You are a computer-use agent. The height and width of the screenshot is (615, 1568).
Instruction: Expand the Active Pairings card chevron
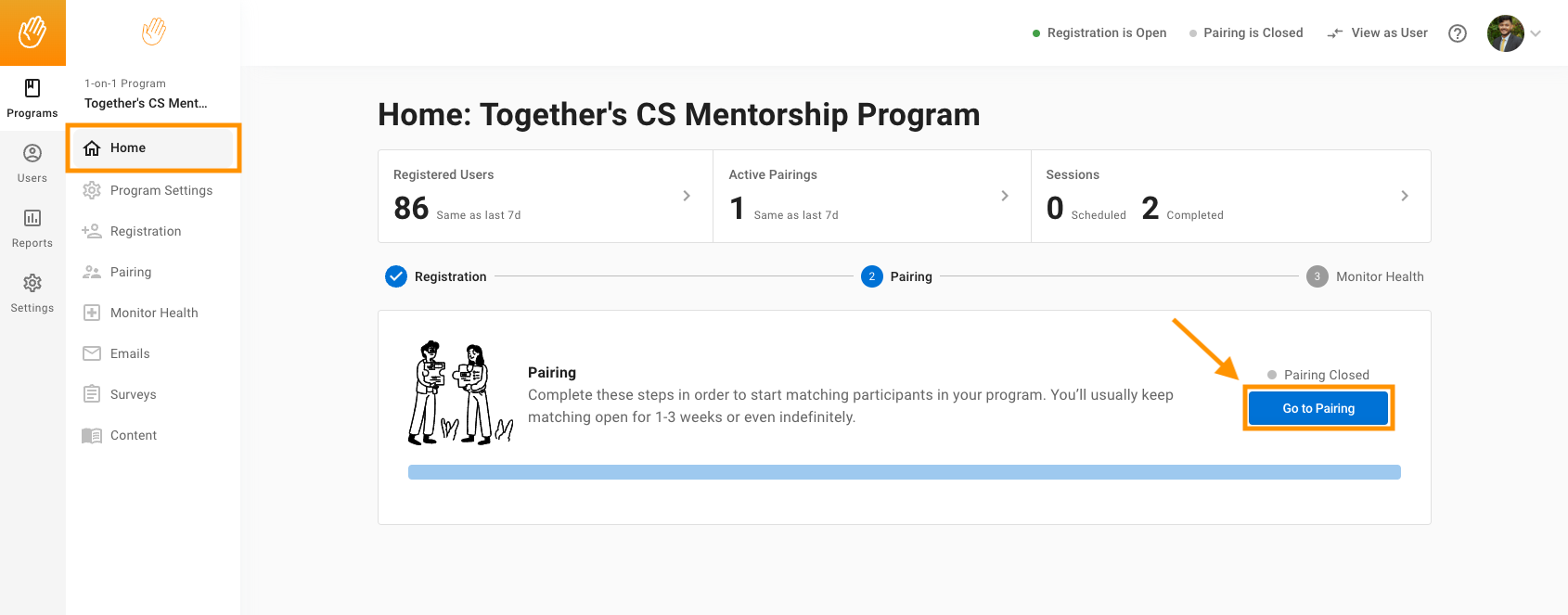pos(1005,196)
